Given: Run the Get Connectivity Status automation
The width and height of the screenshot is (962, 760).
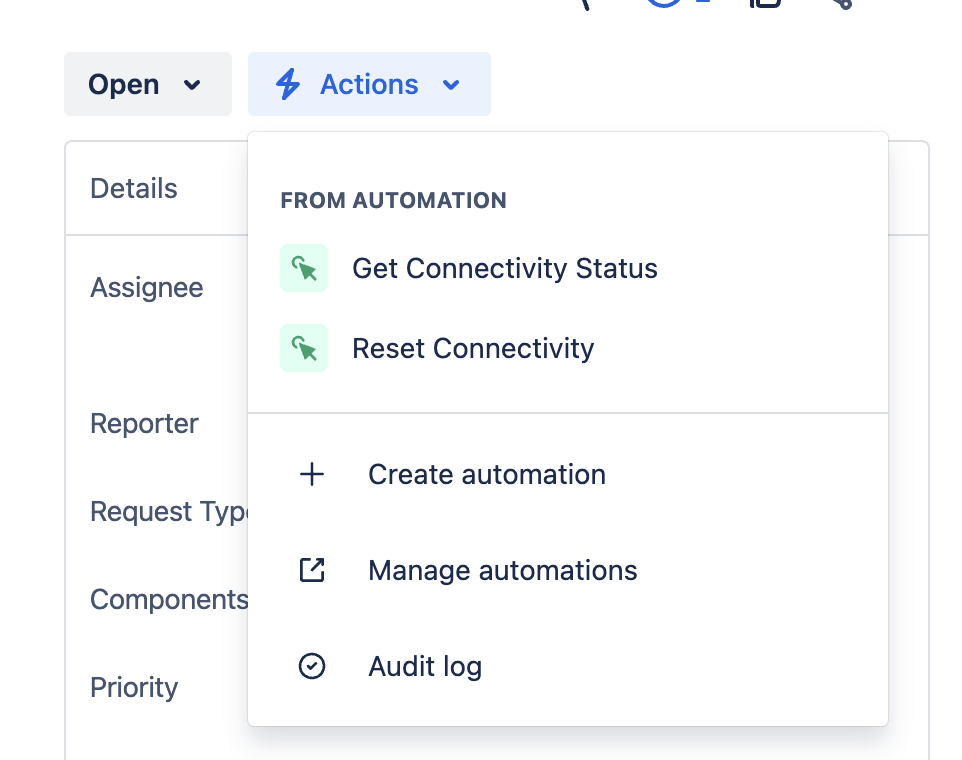Looking at the screenshot, I should pos(504,268).
